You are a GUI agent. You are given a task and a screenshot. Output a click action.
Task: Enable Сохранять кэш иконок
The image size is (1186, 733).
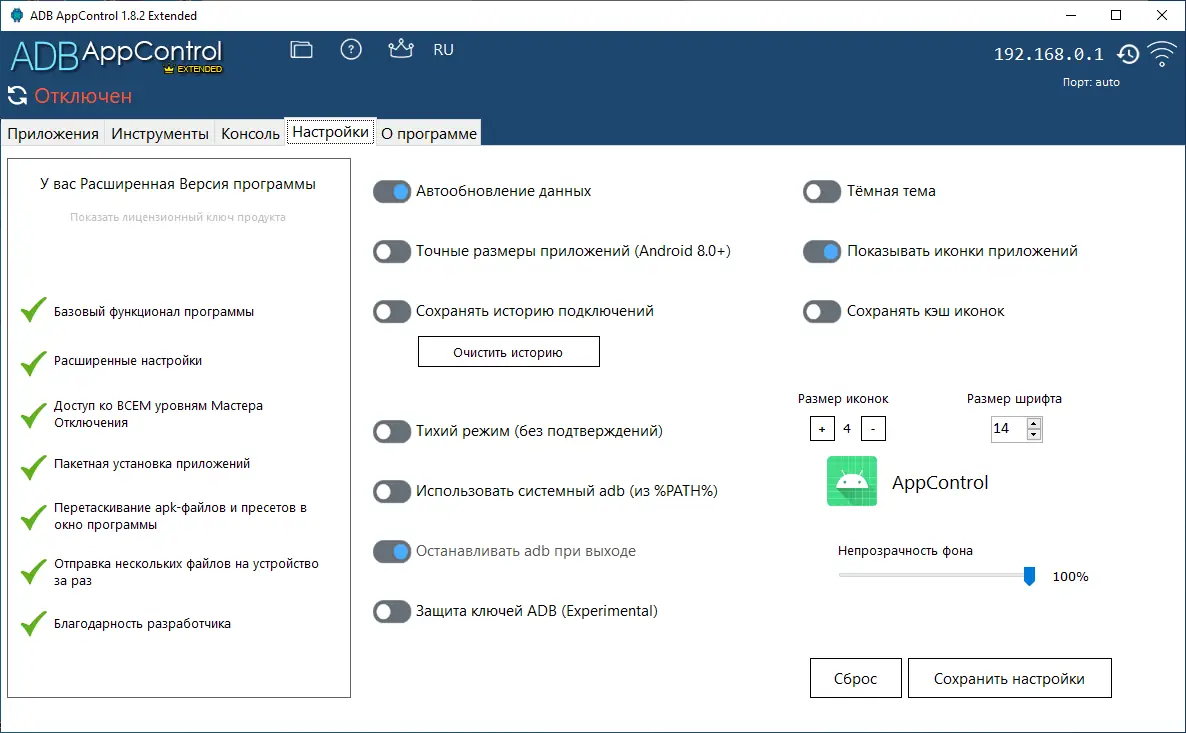pos(821,311)
